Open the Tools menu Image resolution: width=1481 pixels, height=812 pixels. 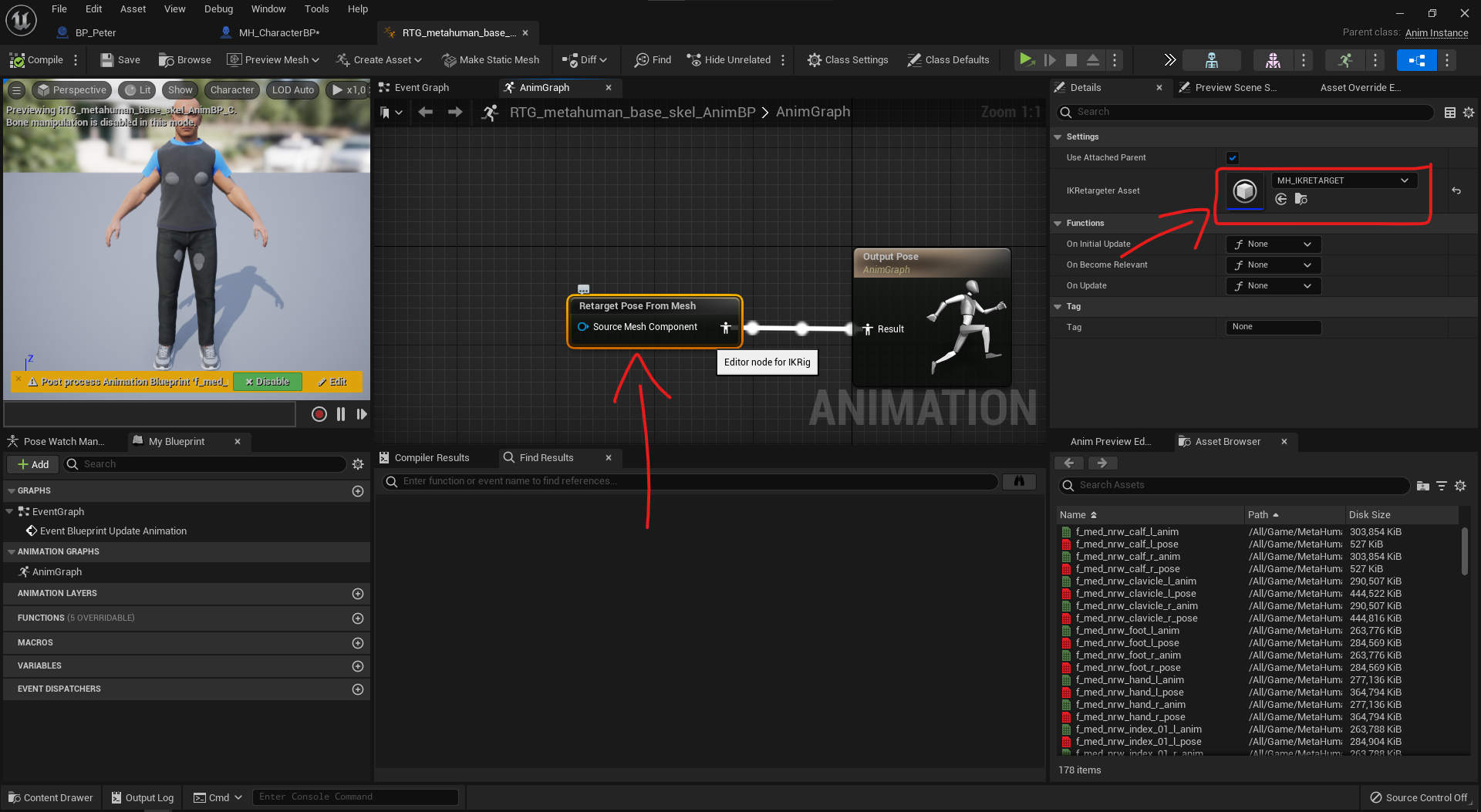pos(316,9)
